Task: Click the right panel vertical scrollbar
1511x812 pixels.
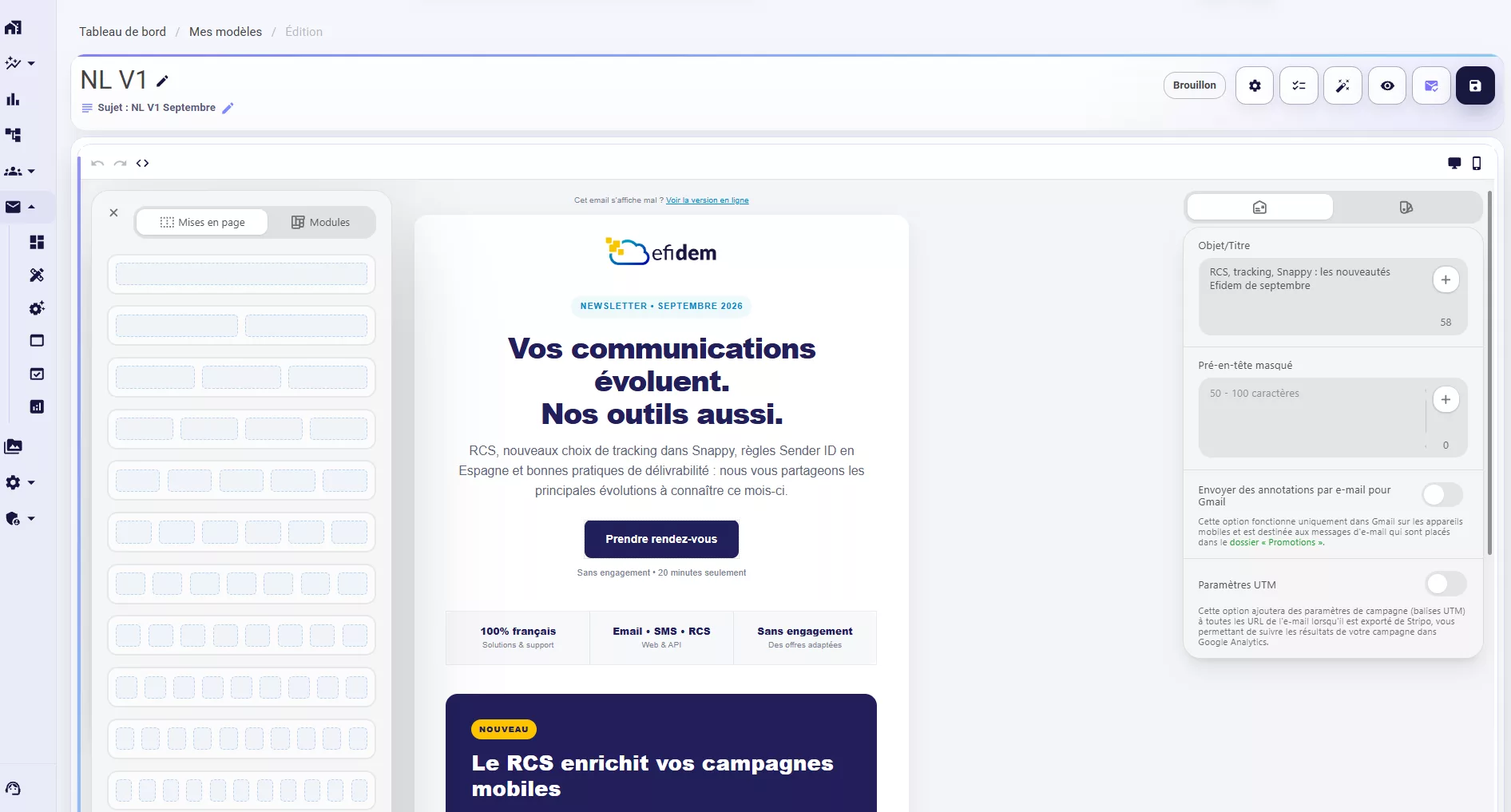Action: coord(1489,373)
